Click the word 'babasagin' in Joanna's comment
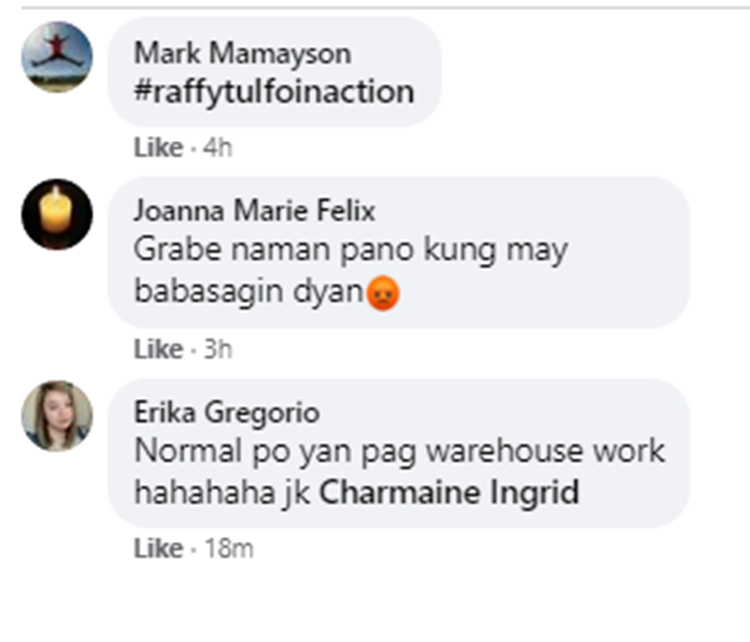This screenshot has height=642, width=750. (209, 291)
